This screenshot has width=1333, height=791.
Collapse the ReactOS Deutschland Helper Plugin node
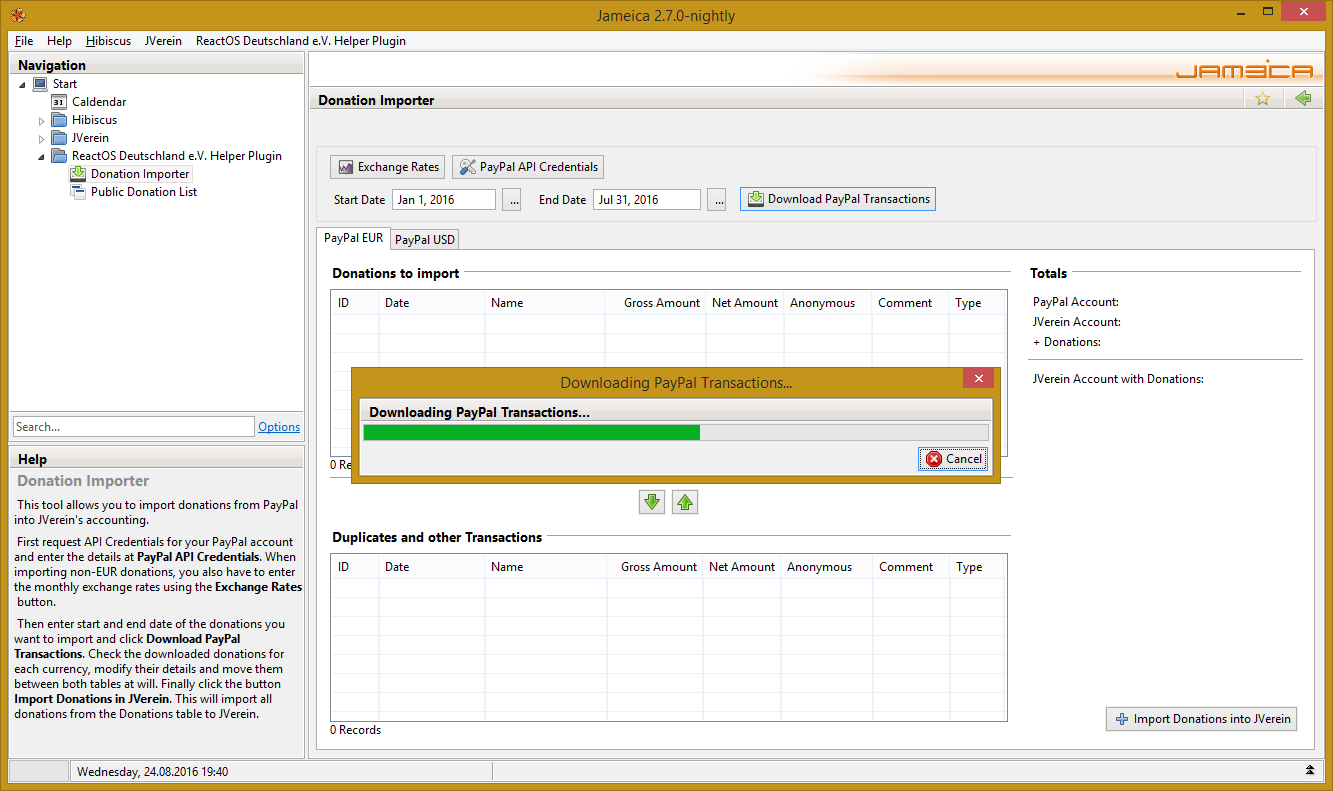(x=42, y=157)
